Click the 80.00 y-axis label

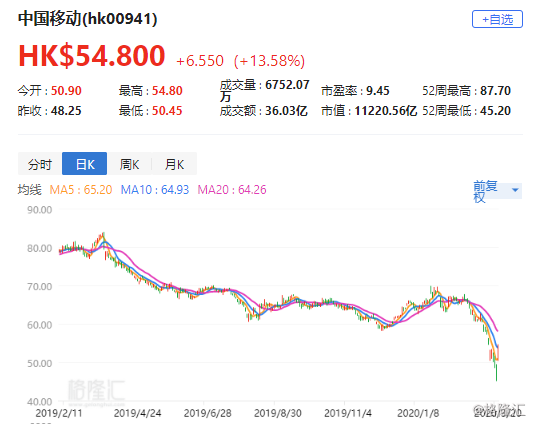(x=40, y=248)
